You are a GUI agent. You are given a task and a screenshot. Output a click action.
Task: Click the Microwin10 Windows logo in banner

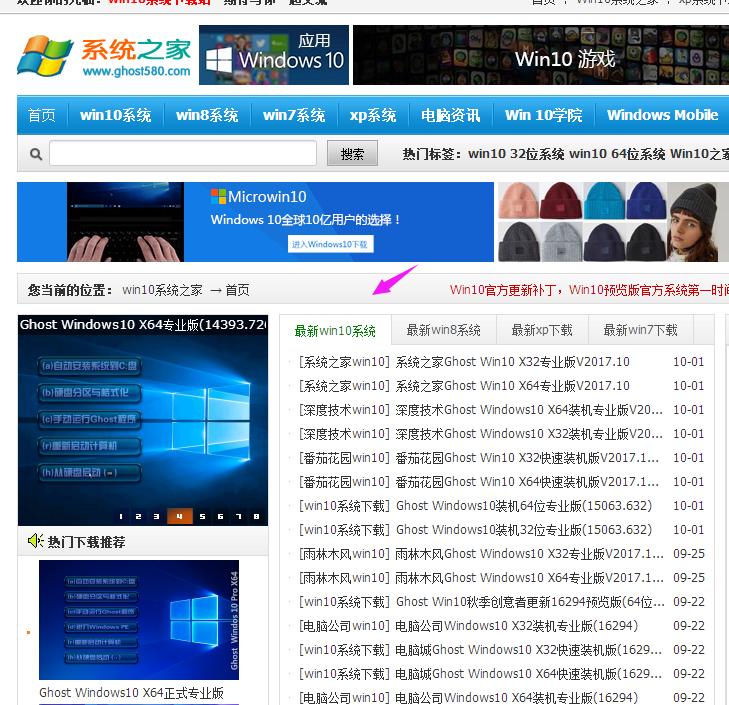click(x=218, y=196)
